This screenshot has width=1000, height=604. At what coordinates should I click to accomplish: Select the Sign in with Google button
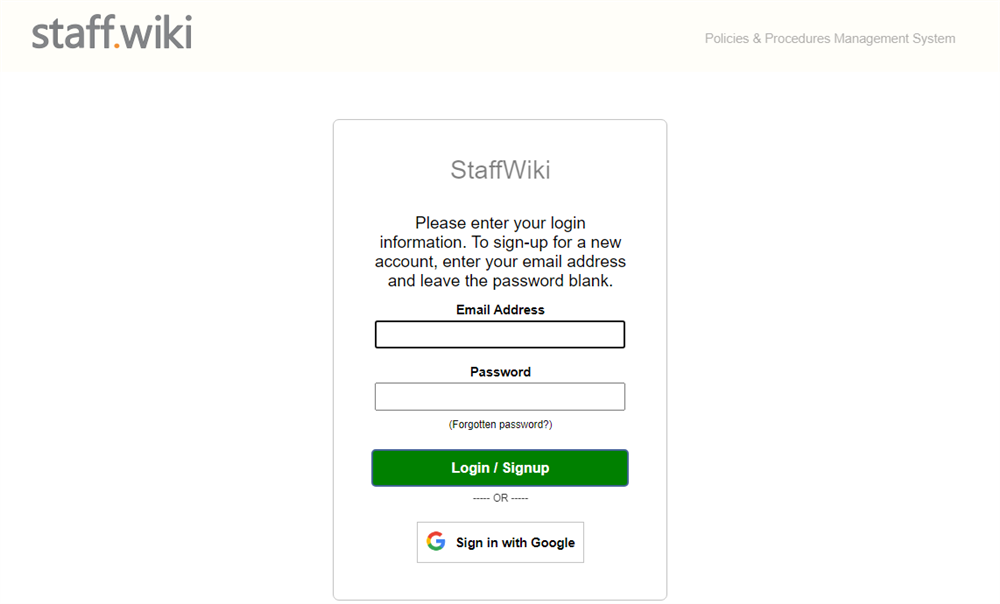coord(500,542)
